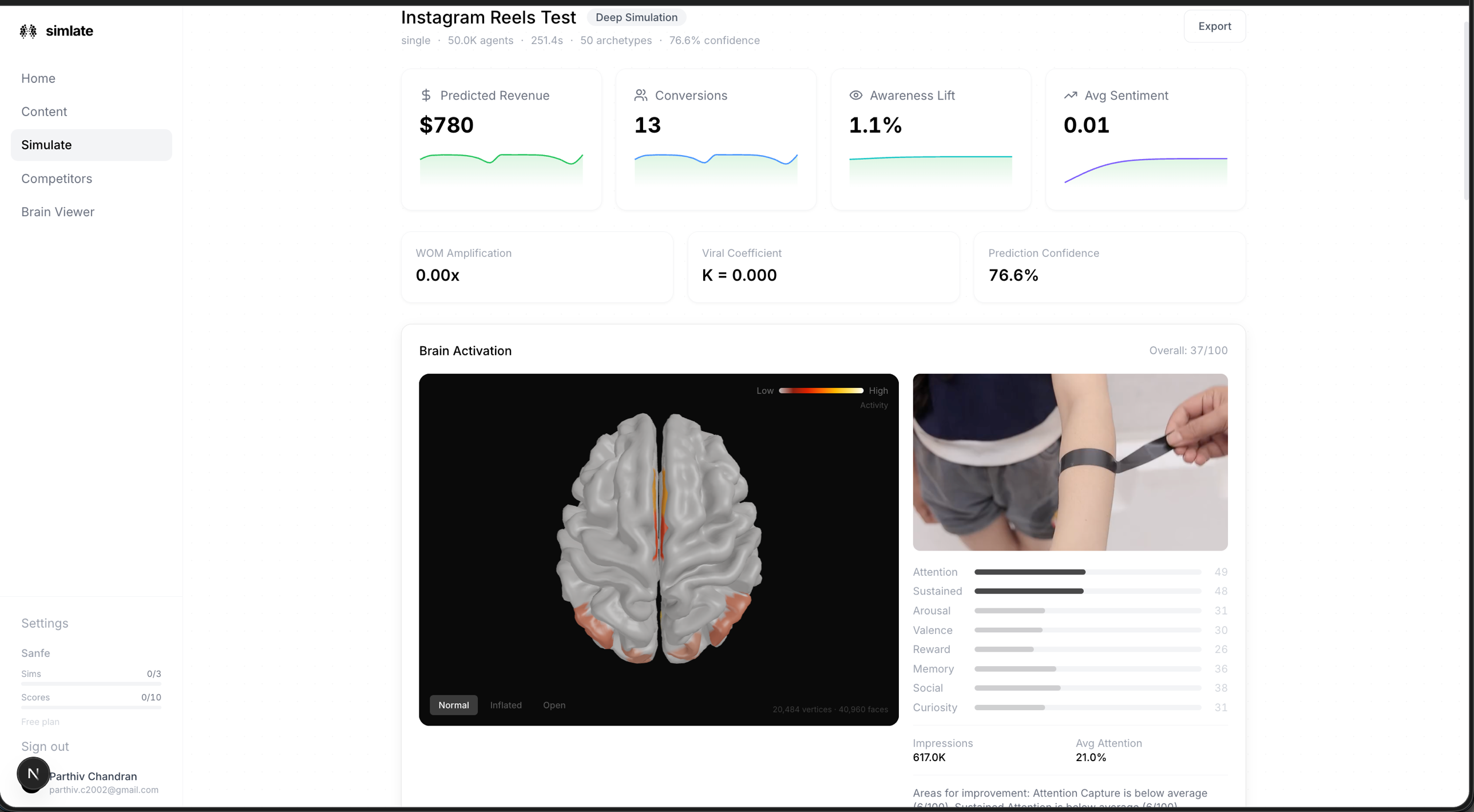Switch to the Open brain view

[x=553, y=705]
